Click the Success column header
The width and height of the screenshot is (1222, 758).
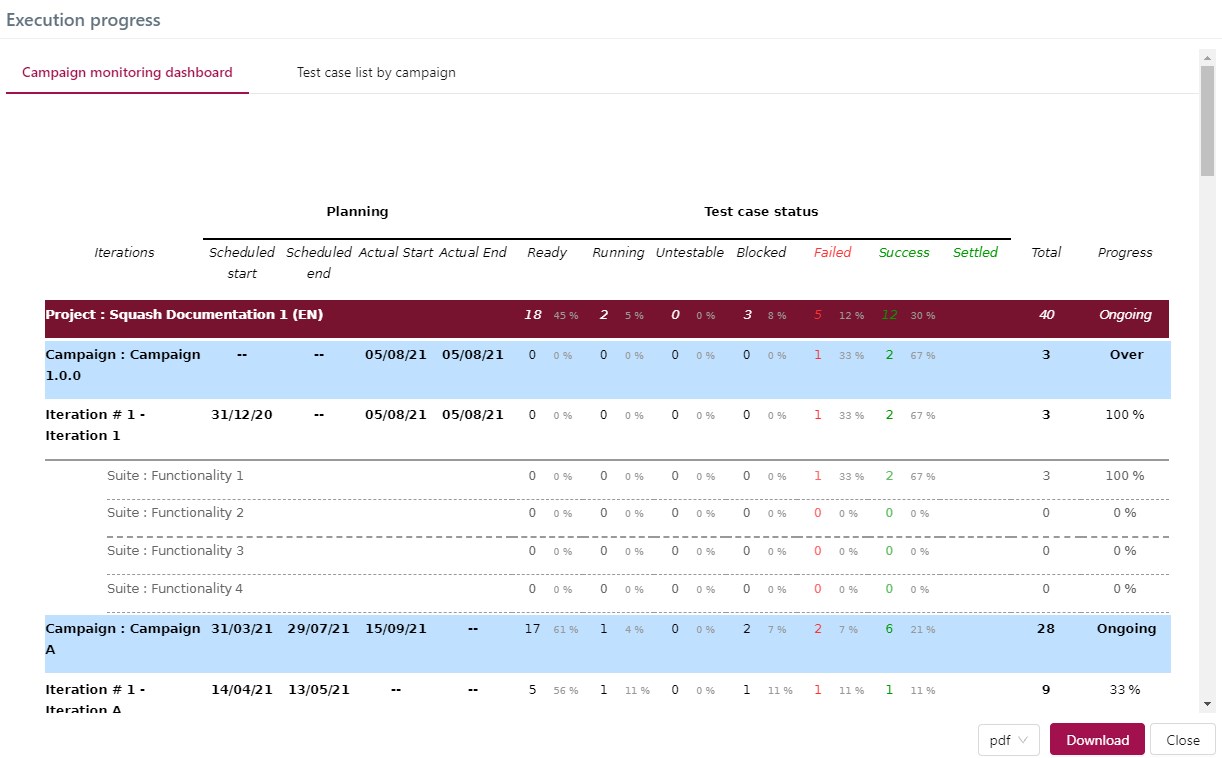904,253
